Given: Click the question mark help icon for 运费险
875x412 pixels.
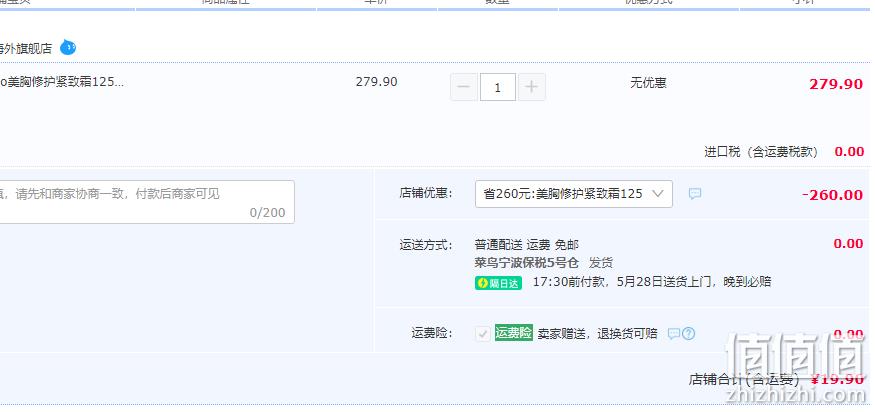Looking at the screenshot, I should click(x=689, y=334).
